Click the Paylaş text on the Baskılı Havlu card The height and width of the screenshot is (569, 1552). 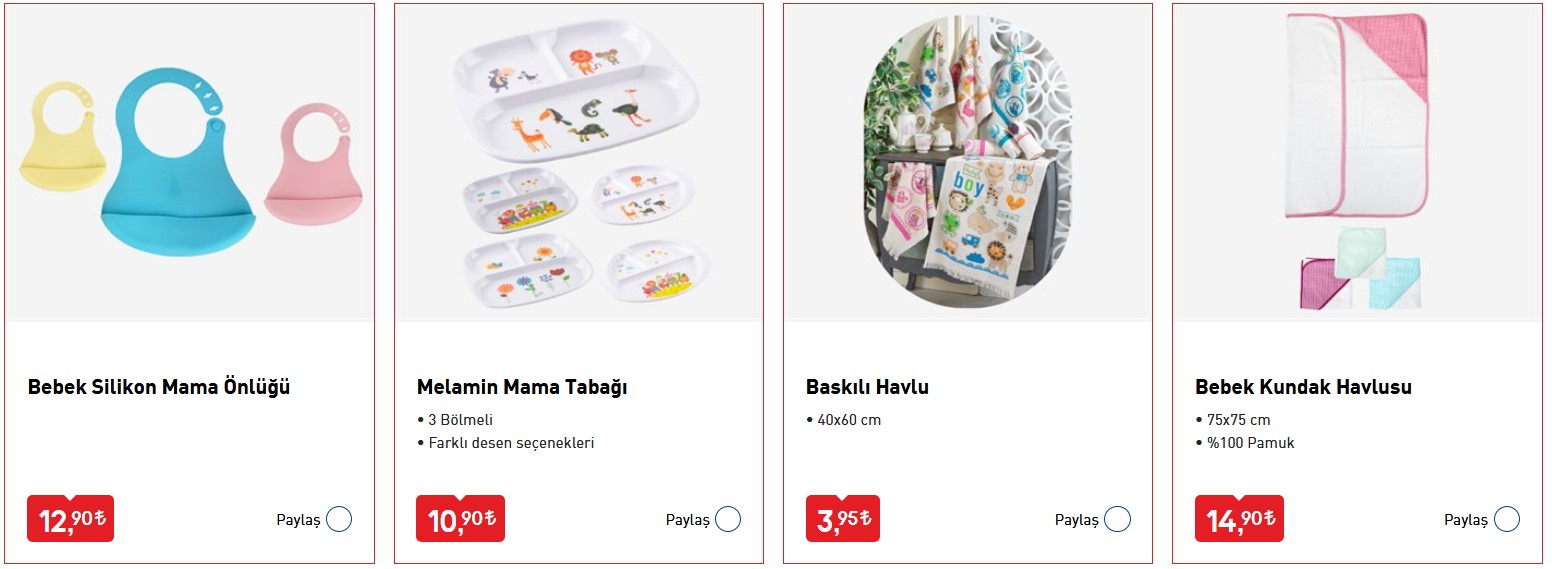point(1076,520)
